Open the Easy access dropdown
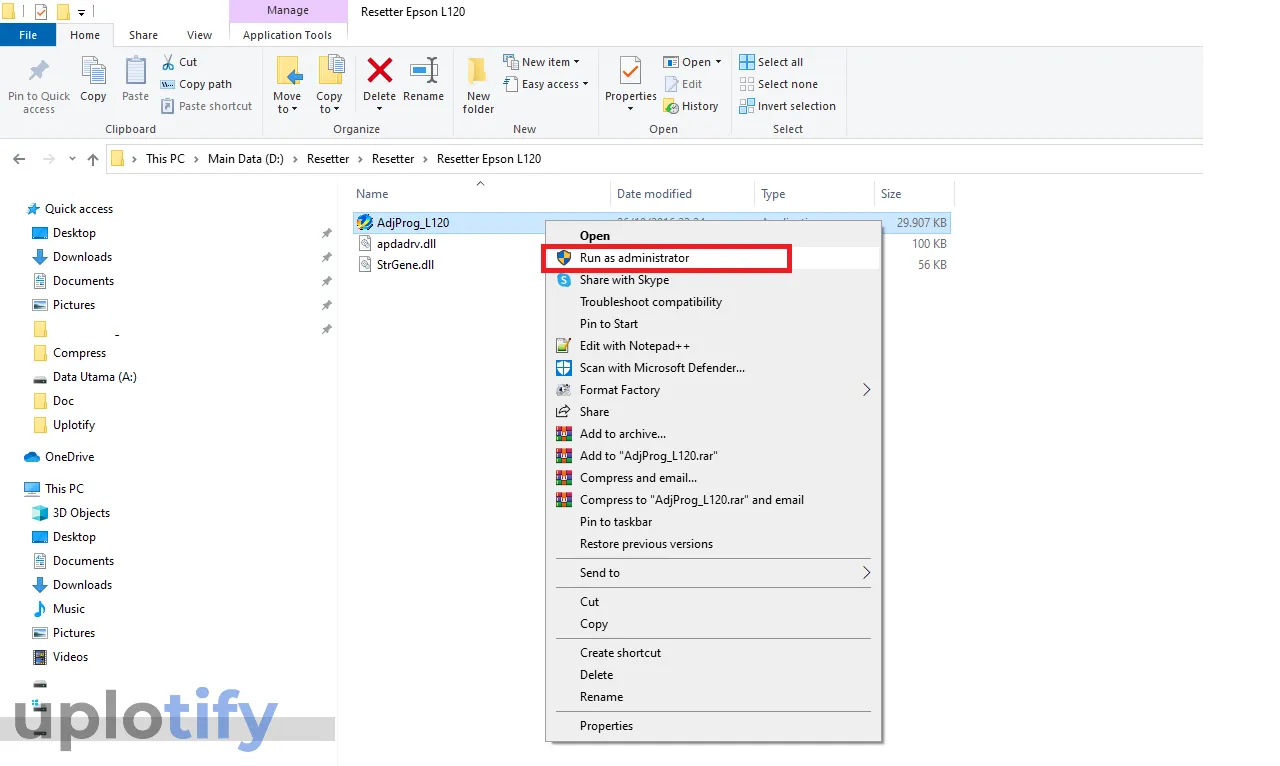 pyautogui.click(x=545, y=84)
